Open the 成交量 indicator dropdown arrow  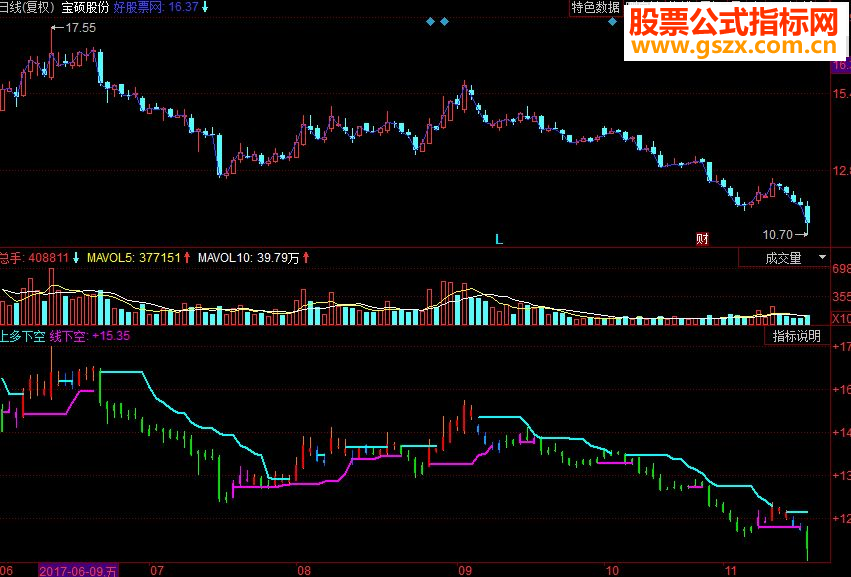coord(822,257)
